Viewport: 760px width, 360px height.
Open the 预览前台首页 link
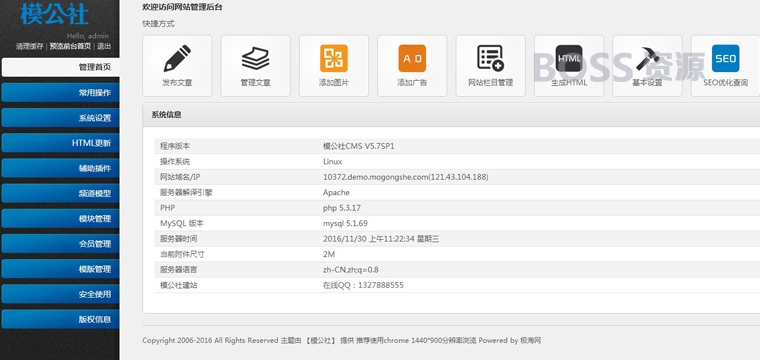(70, 47)
